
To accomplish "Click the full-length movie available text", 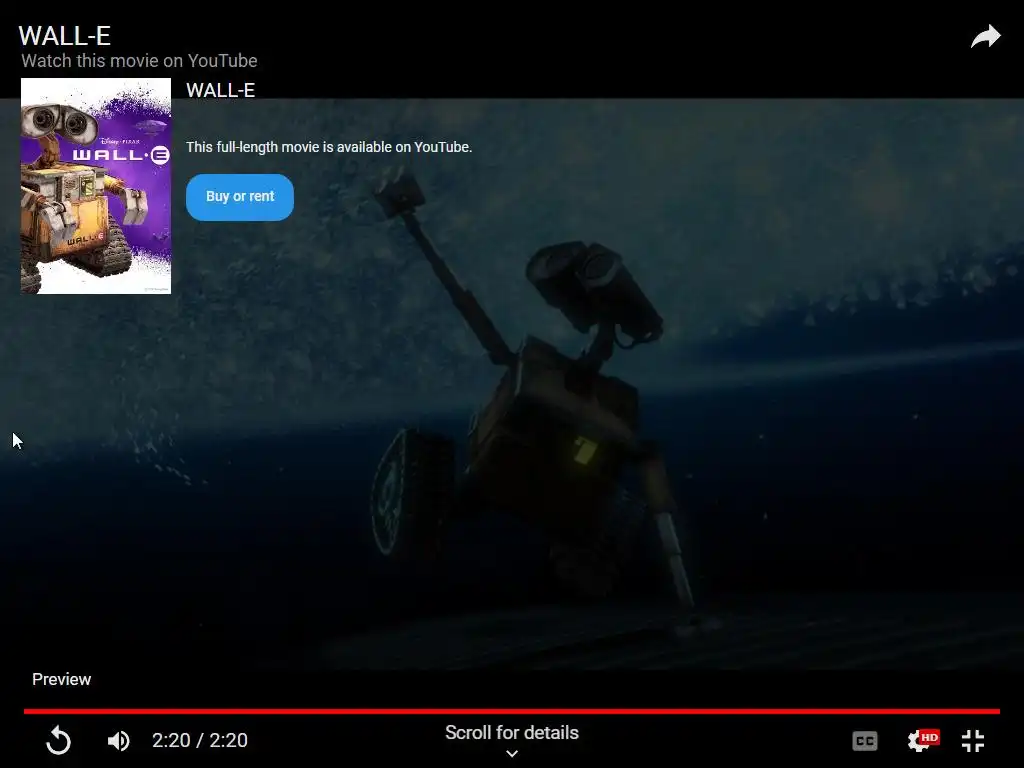I will pos(329,147).
